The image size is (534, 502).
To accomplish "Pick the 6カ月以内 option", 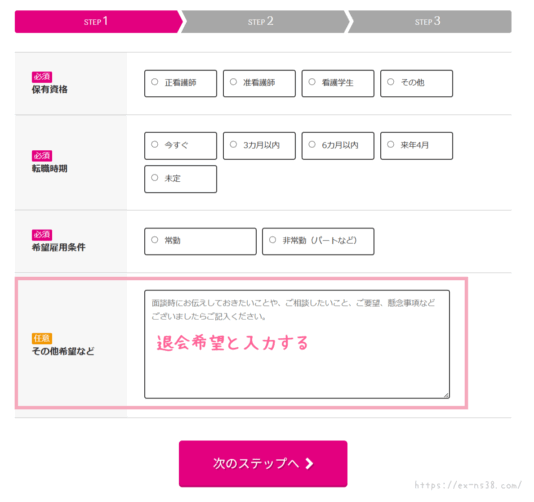I will click(x=338, y=146).
